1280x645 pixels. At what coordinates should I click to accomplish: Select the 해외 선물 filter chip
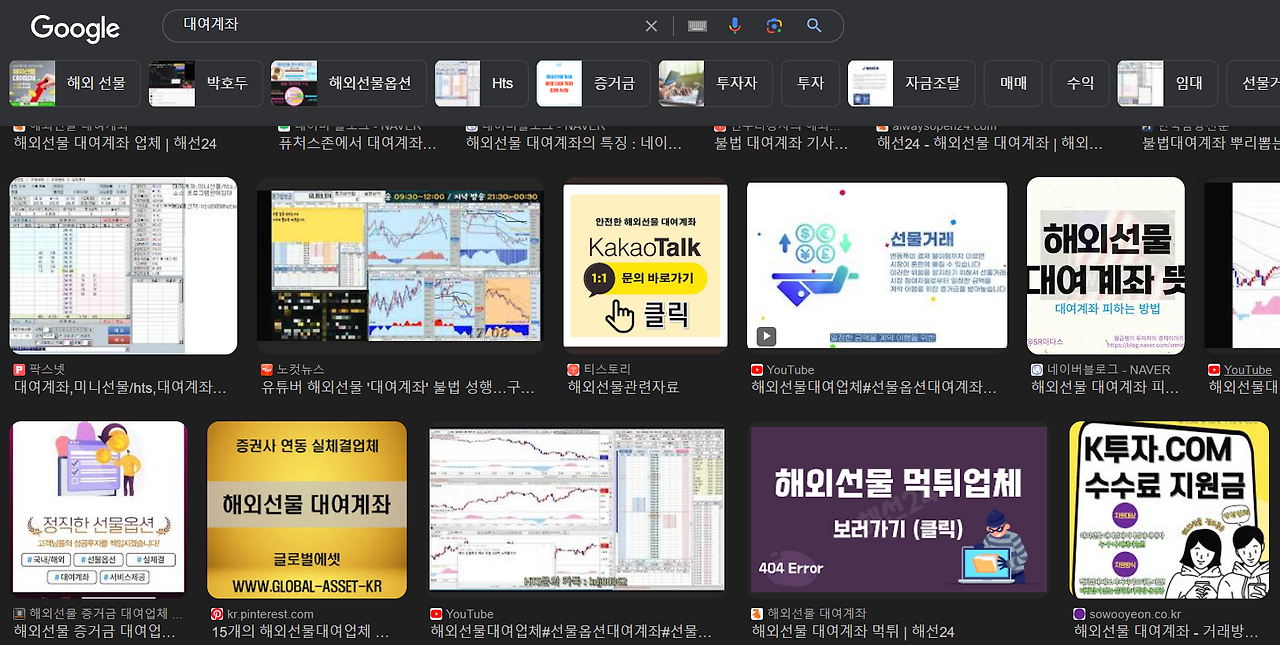tap(75, 83)
